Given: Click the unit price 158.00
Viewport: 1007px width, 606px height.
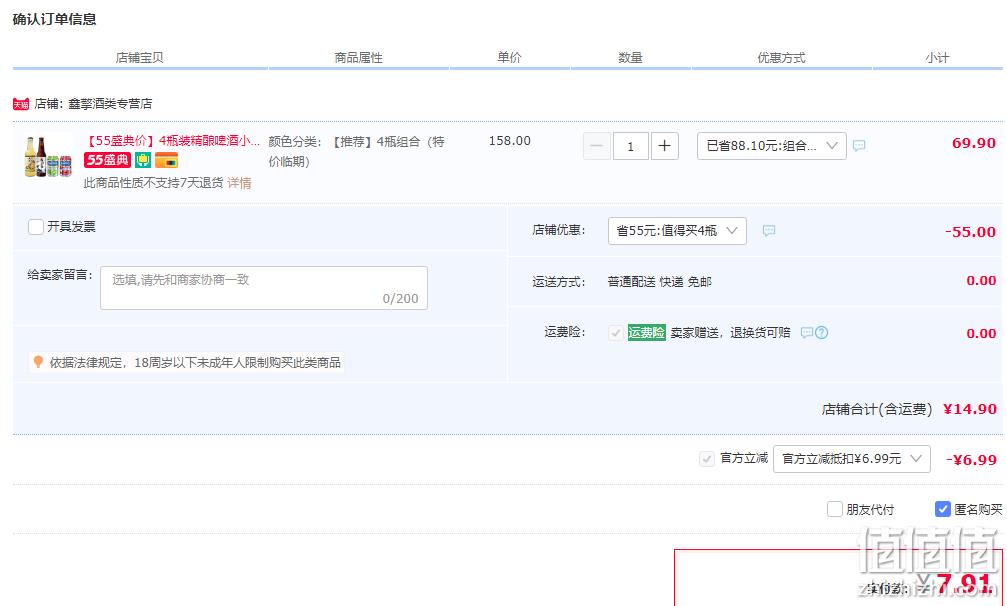Looking at the screenshot, I should (510, 141).
